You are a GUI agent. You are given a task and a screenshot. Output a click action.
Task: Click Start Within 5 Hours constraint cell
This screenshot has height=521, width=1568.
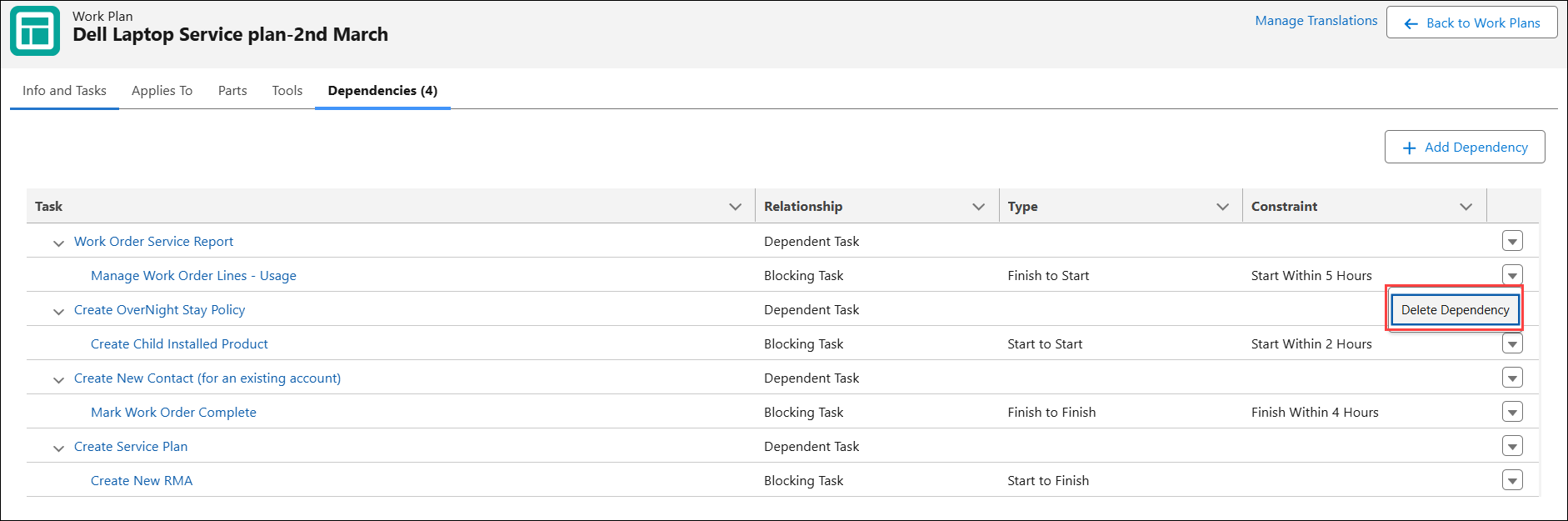(x=1311, y=275)
